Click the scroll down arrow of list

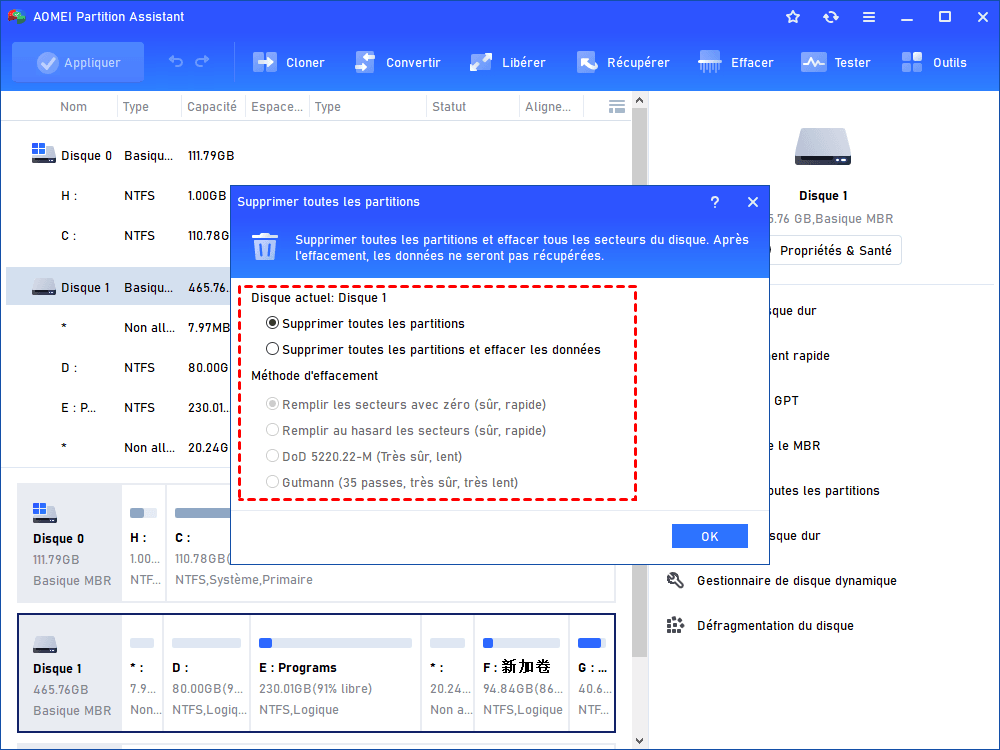pos(640,741)
